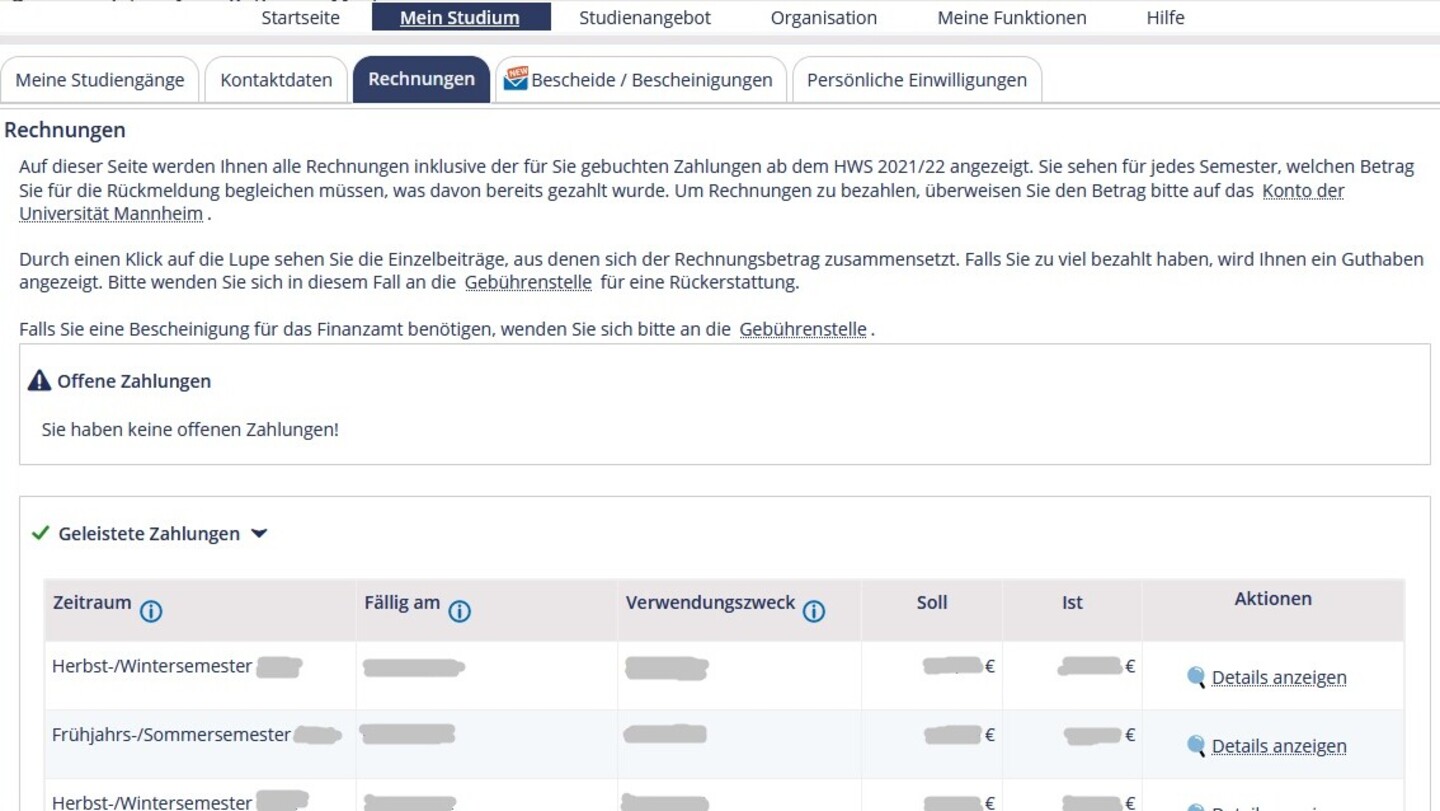Select the Frühjahrs-/Sommersemester row text
Image resolution: width=1440 pixels, height=811 pixels.
coord(171,735)
